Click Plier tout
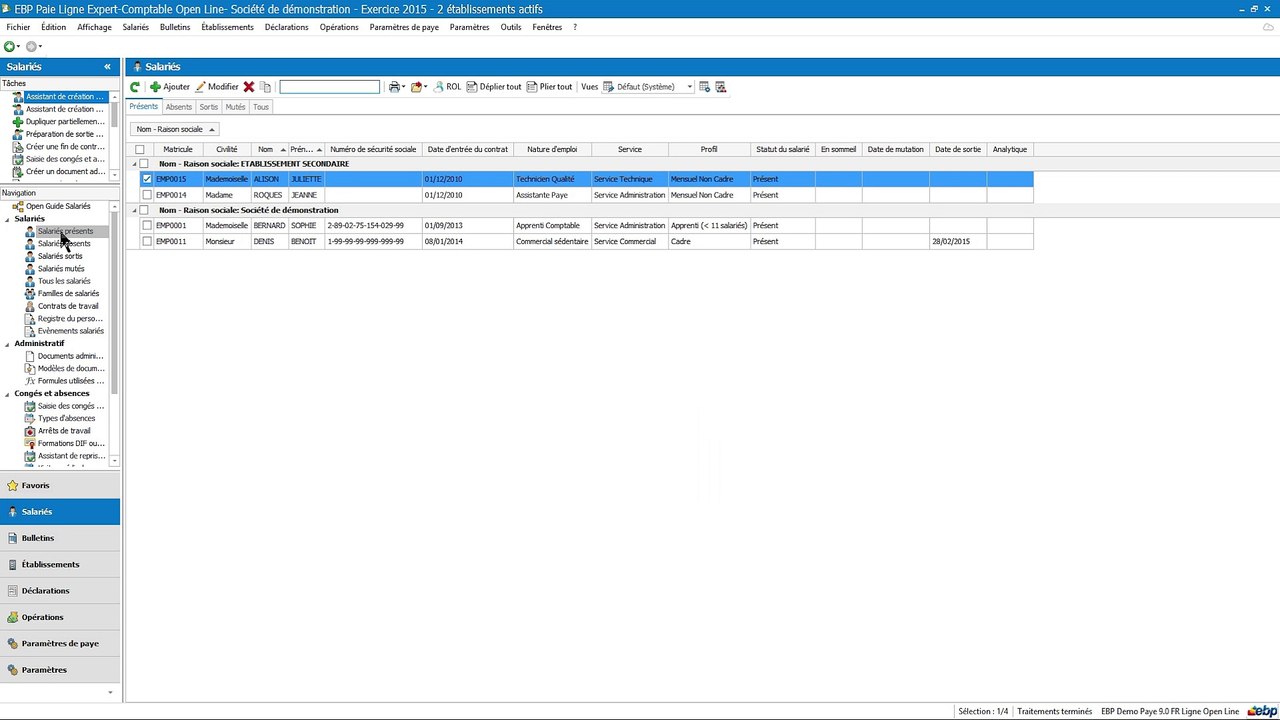 coord(549,87)
